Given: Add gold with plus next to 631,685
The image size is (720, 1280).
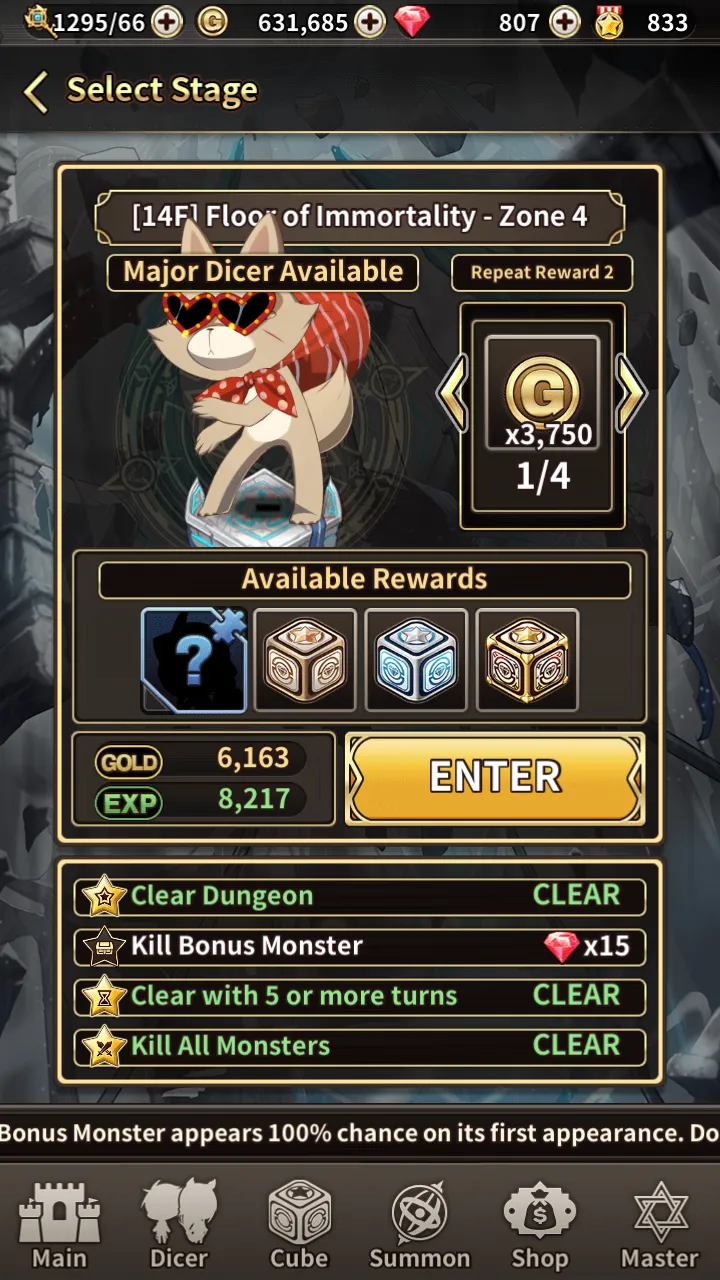Looking at the screenshot, I should point(370,22).
